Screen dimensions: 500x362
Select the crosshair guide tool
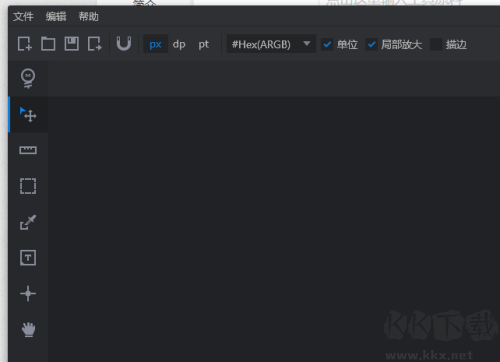click(28, 294)
